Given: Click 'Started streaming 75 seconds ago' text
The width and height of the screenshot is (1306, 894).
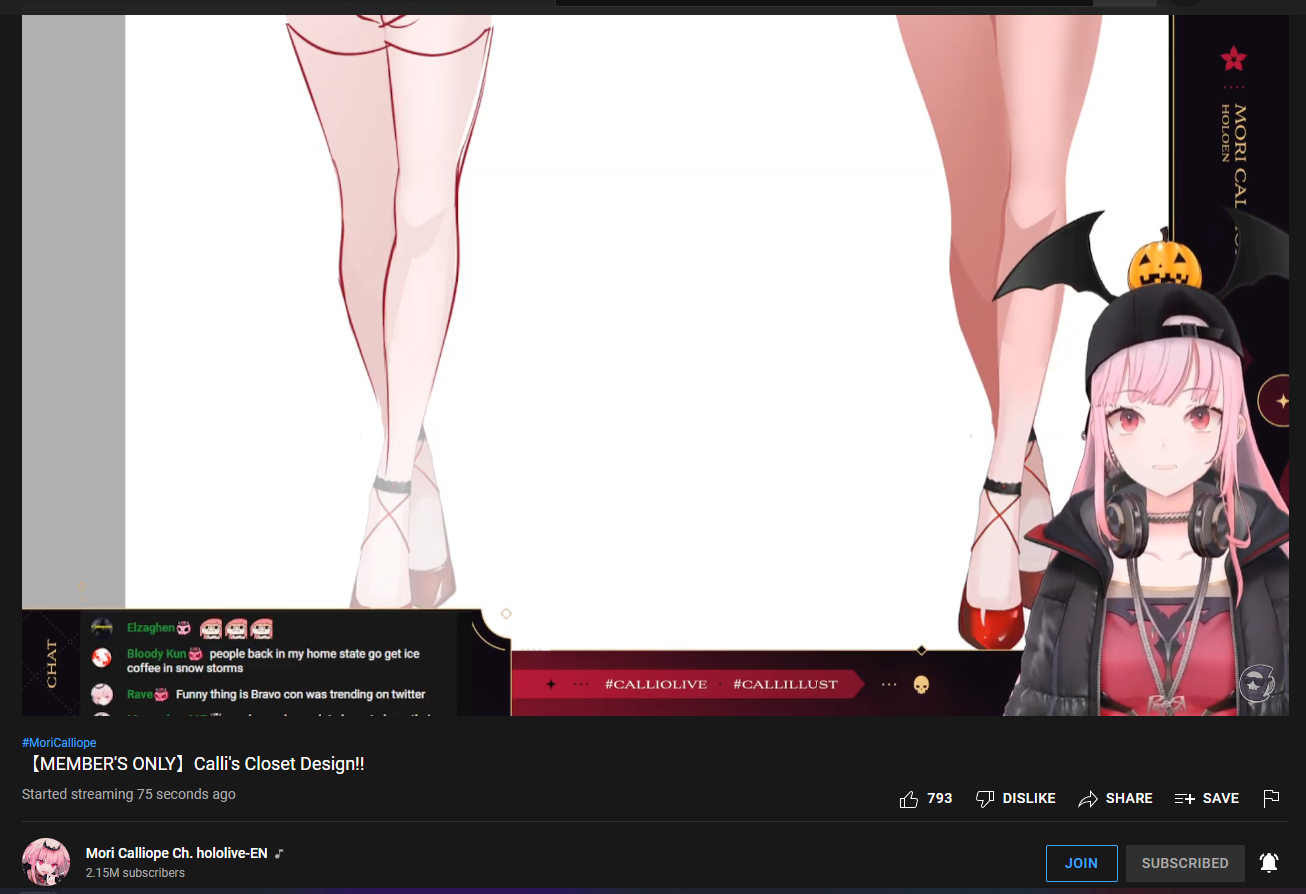Looking at the screenshot, I should (129, 794).
